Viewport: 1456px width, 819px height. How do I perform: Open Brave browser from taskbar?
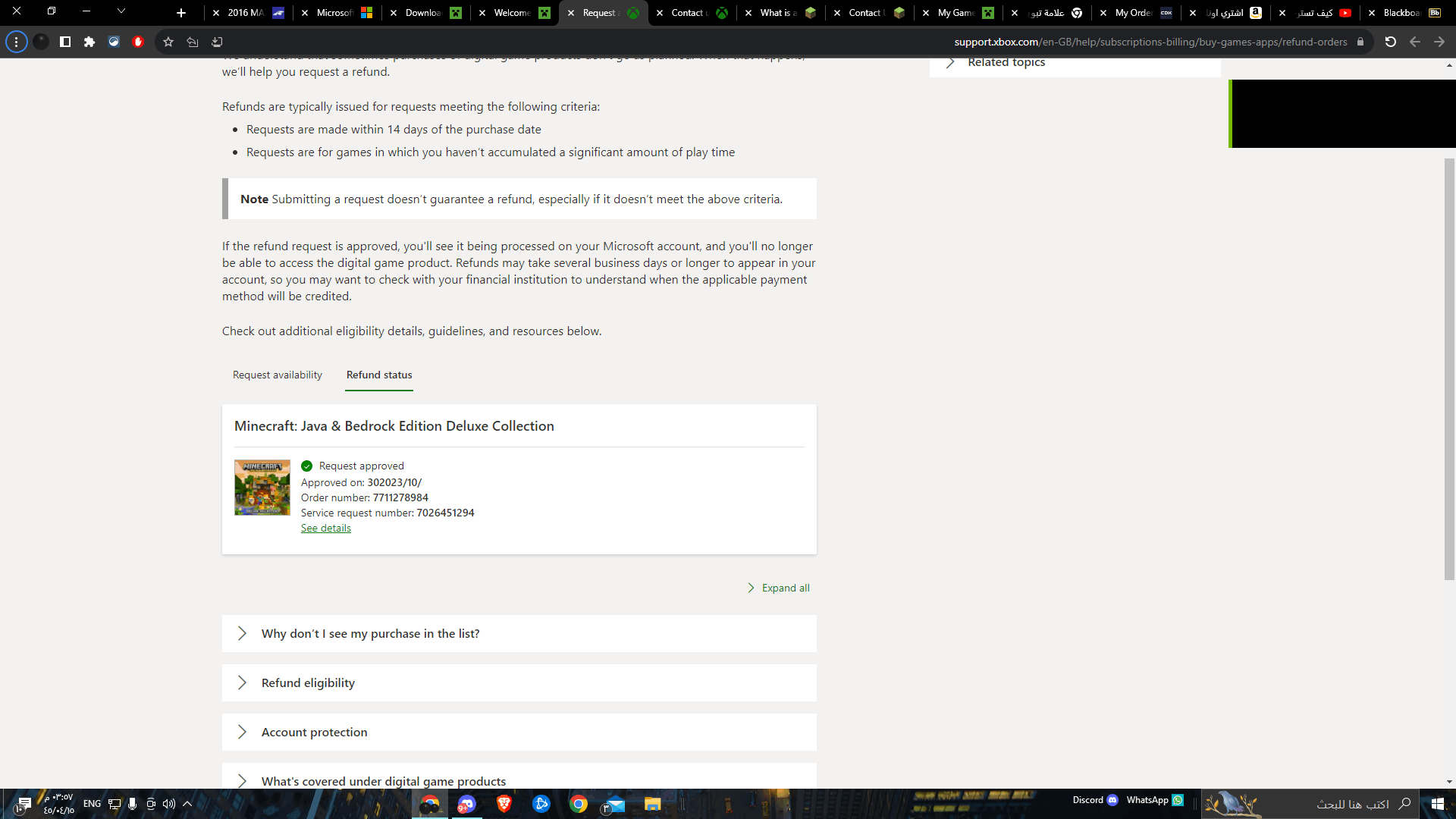point(504,804)
